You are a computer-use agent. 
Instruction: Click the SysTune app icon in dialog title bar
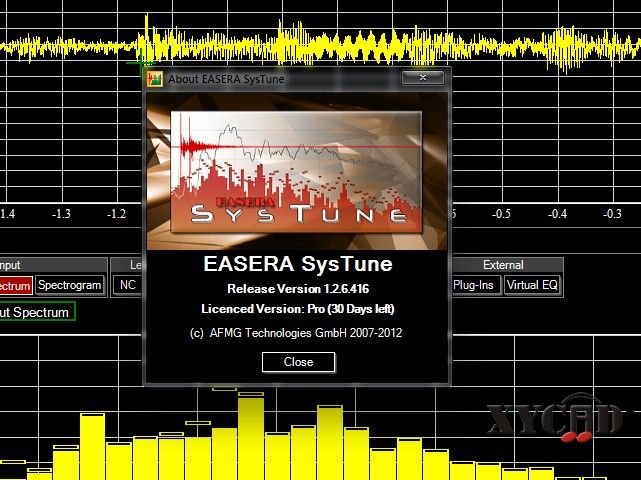[155, 79]
